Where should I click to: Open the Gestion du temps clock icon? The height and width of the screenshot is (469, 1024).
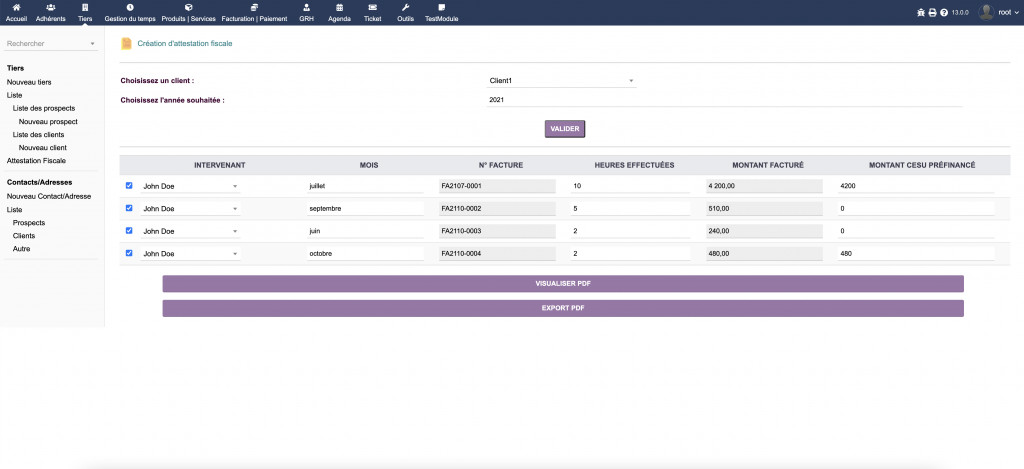point(130,8)
